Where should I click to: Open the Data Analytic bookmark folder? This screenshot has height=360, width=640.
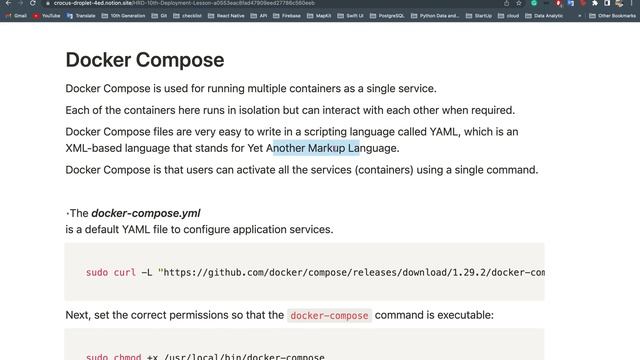(x=544, y=16)
